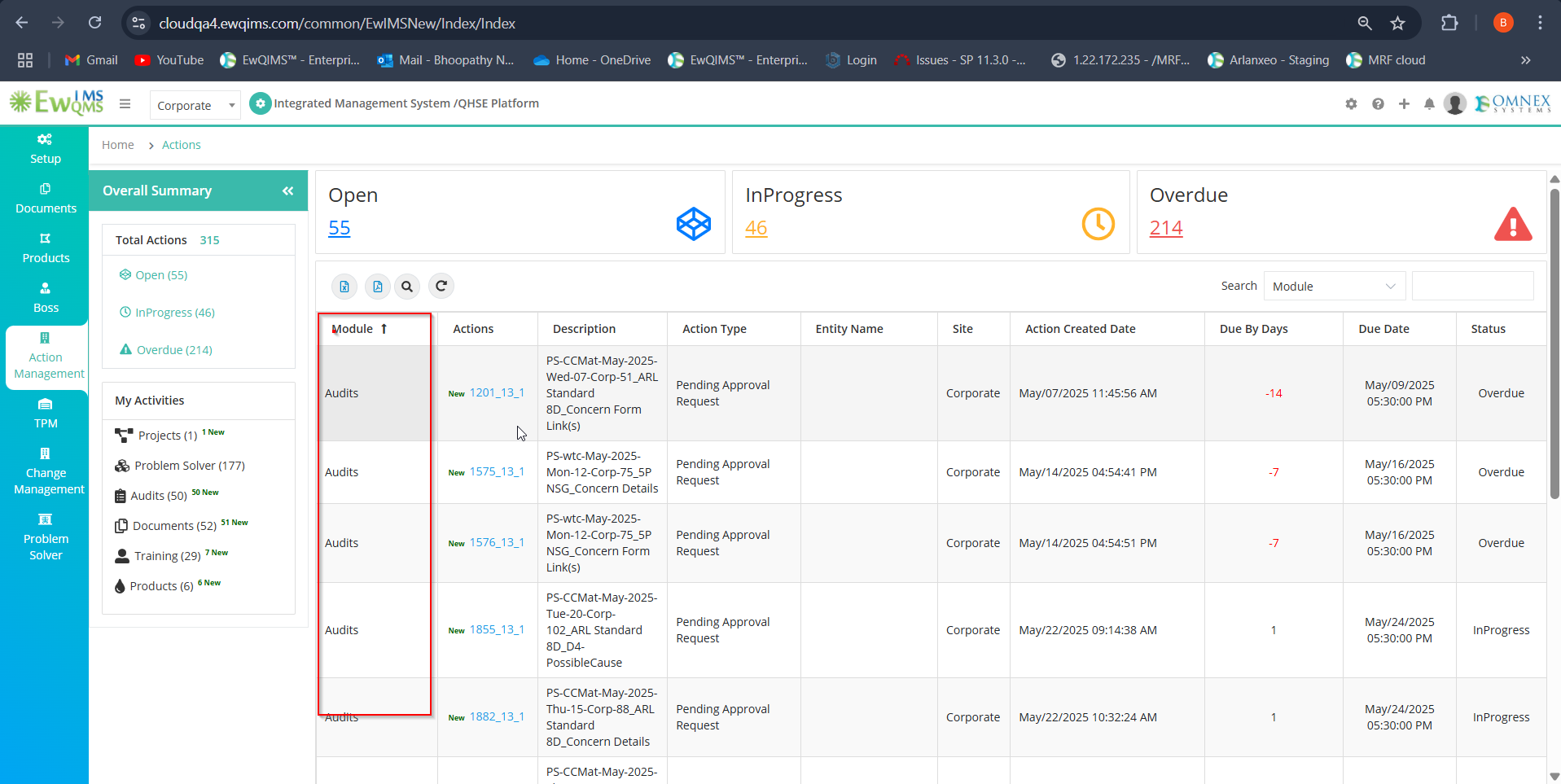Open MRF cloud bookmark
The width and height of the screenshot is (1561, 784).
click(1386, 60)
